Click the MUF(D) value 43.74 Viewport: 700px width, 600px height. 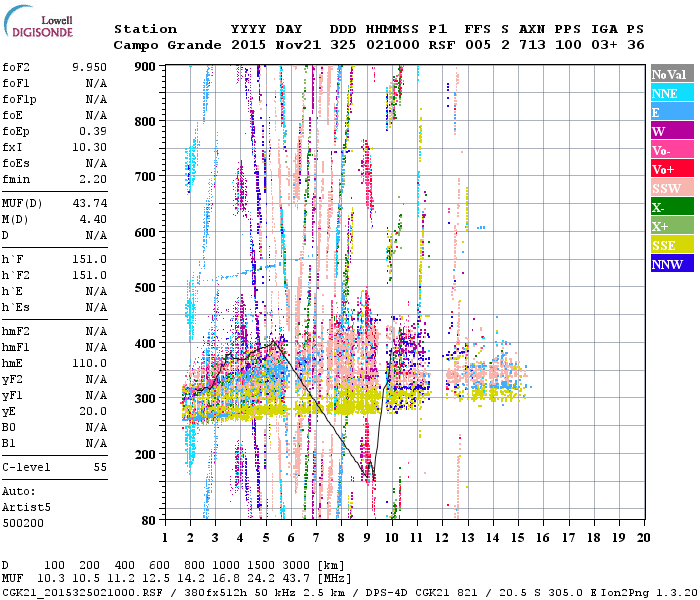coord(90,203)
